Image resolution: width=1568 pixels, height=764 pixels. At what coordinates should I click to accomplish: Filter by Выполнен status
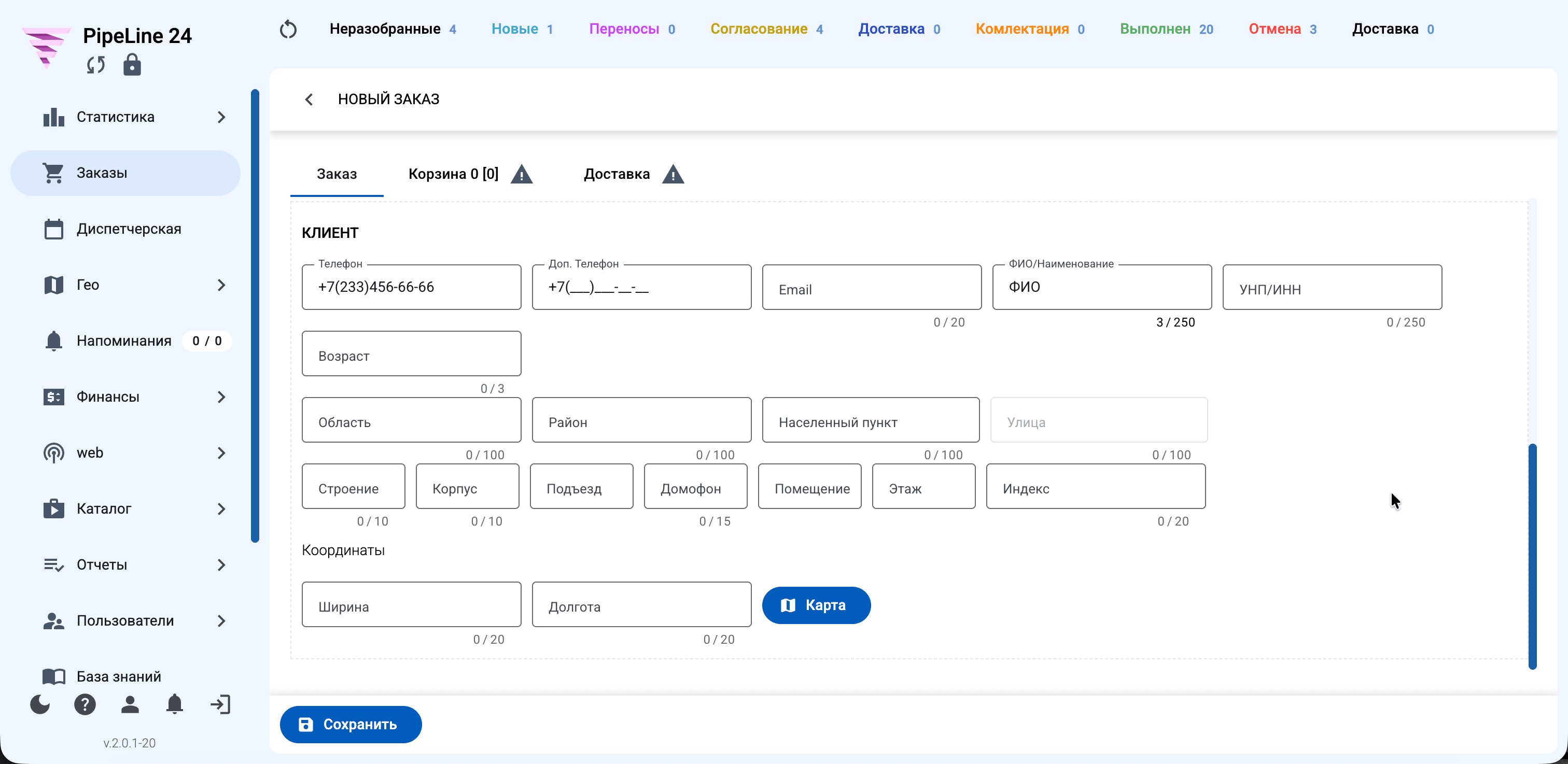point(1166,29)
